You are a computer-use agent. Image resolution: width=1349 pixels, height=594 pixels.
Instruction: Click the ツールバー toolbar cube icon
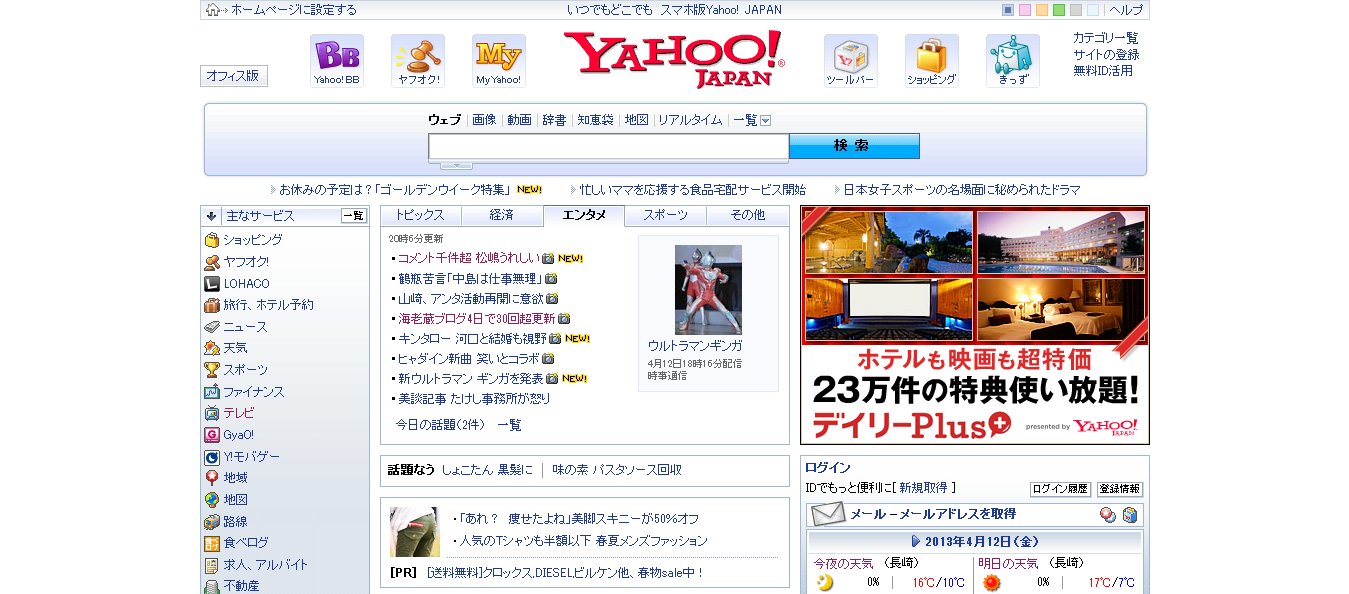click(851, 61)
